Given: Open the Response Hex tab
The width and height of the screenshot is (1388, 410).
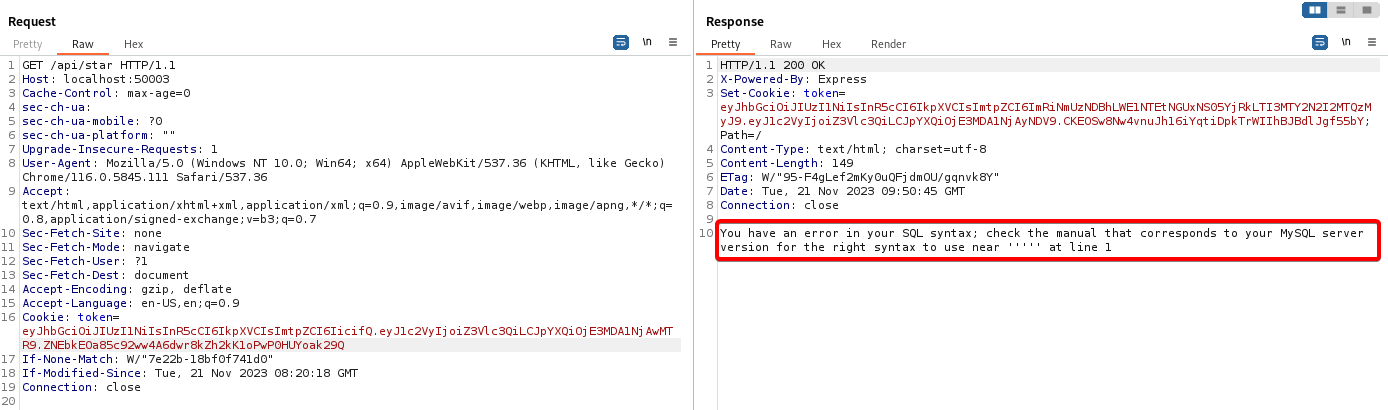Looking at the screenshot, I should tap(831, 44).
